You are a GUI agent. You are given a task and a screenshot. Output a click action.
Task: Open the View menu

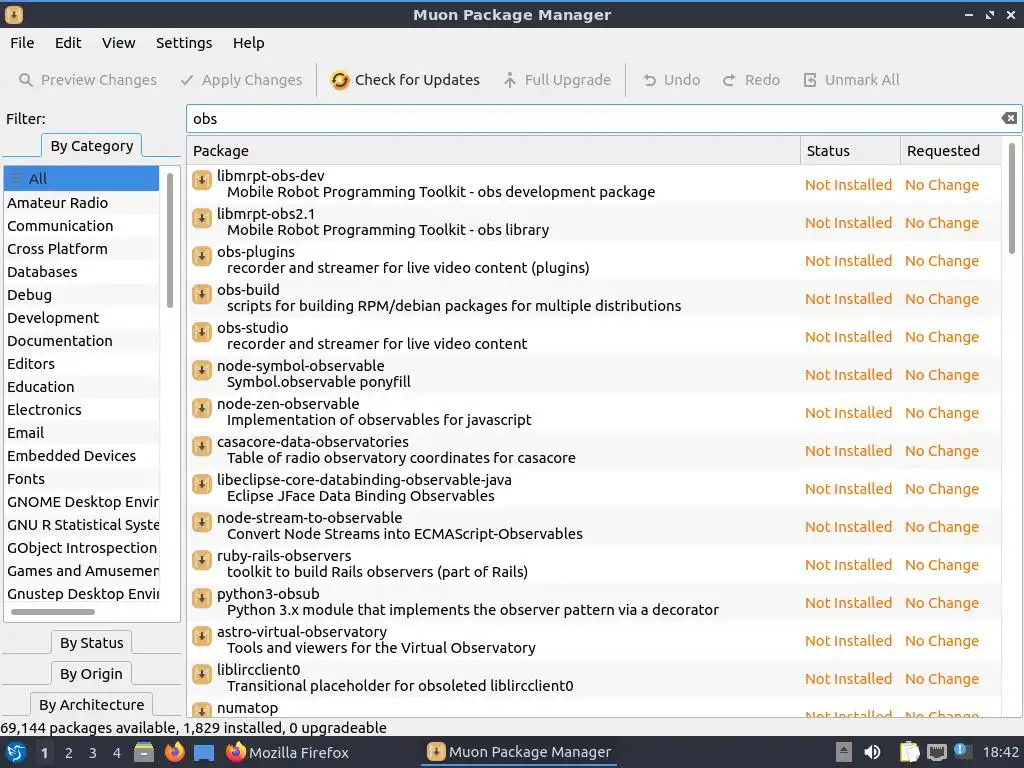(118, 42)
